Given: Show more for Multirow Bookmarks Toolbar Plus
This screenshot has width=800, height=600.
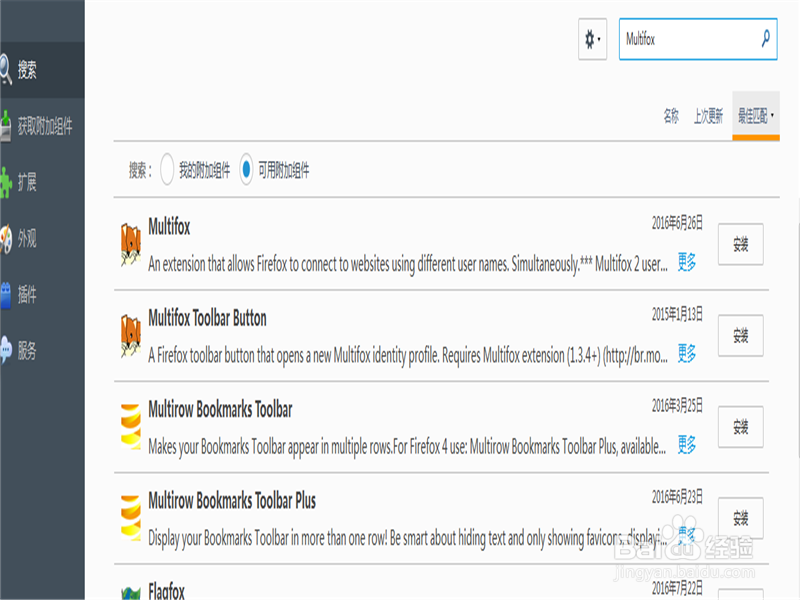Looking at the screenshot, I should coord(687,536).
